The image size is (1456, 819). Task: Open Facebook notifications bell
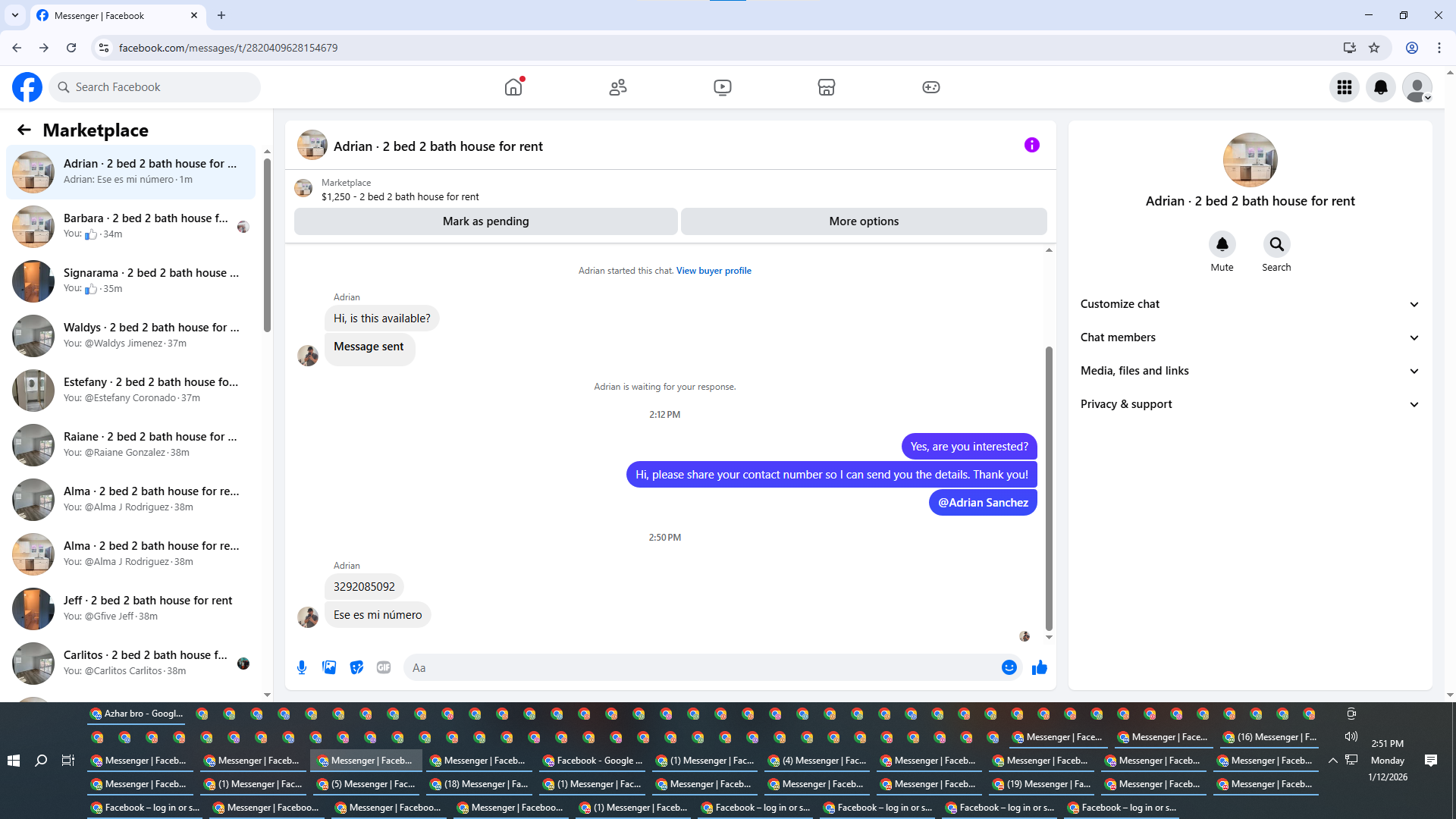(x=1380, y=87)
